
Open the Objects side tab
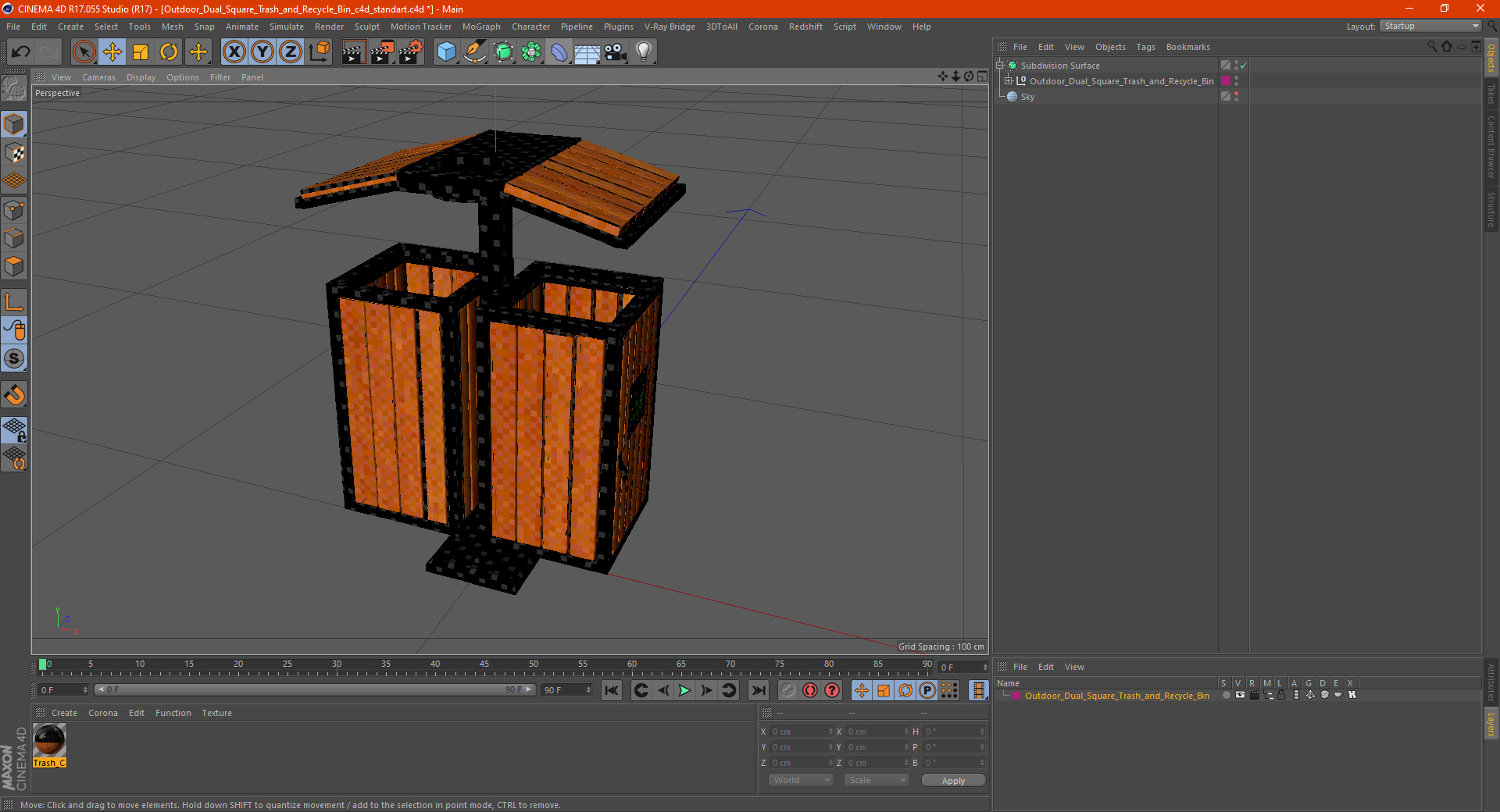click(1491, 57)
